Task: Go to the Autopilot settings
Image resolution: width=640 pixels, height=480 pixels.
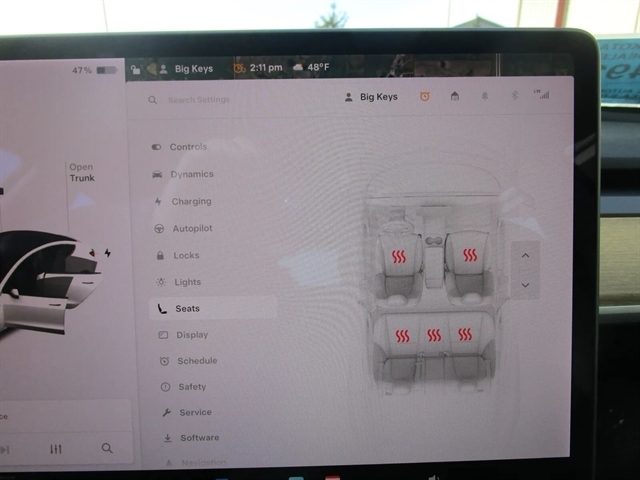Action: coord(191,228)
